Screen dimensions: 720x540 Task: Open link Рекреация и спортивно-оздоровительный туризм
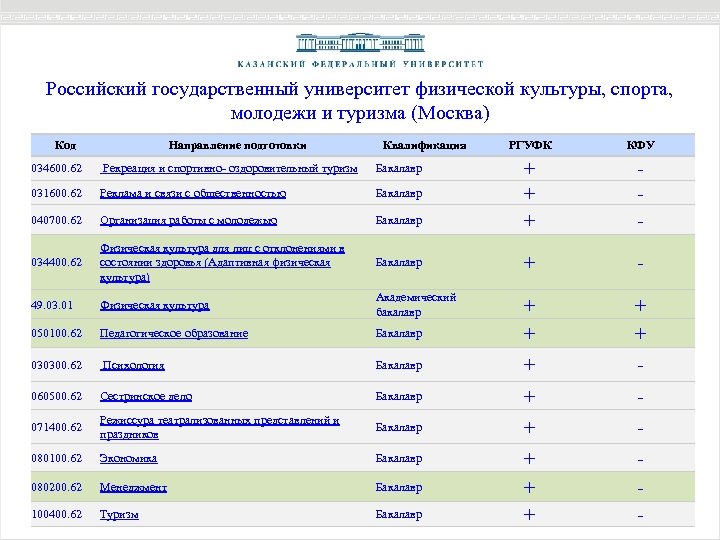pyautogui.click(x=229, y=169)
